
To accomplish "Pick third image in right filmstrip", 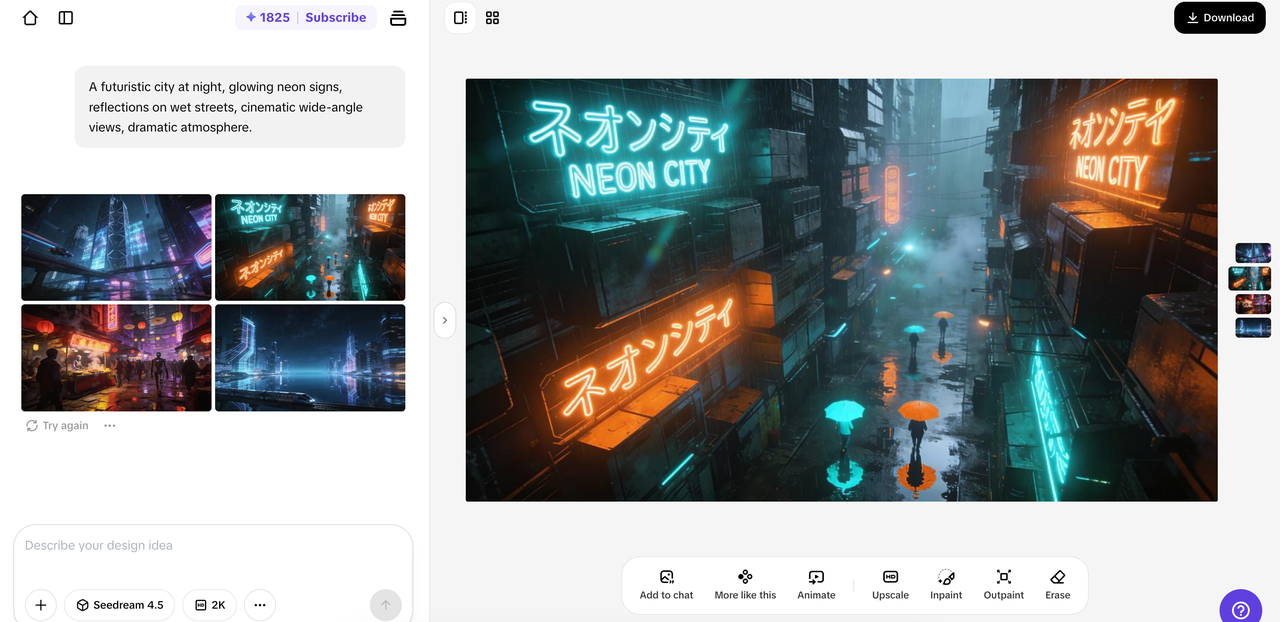I will pos(1253,304).
